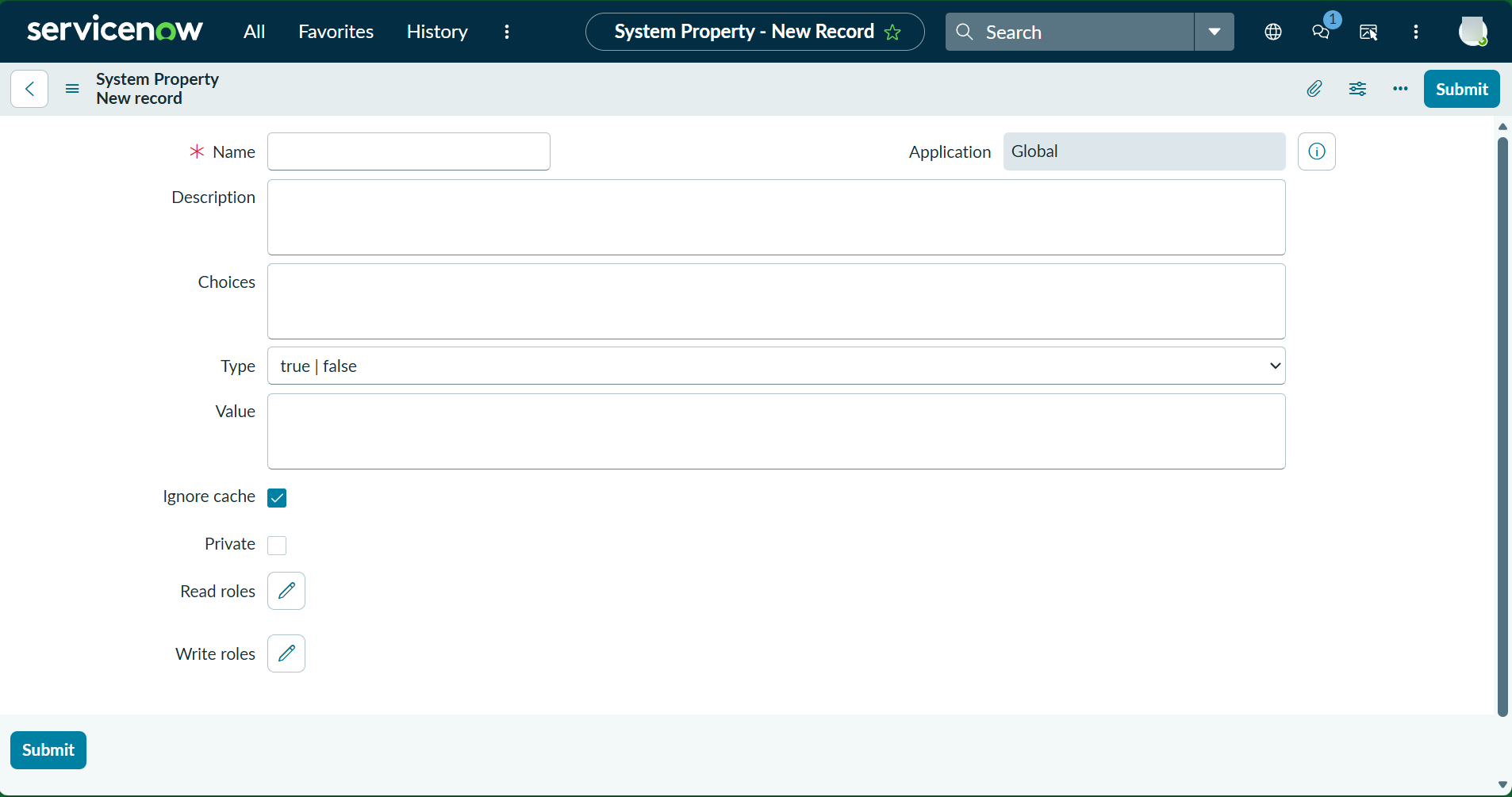Open navigation more options kebab menu
The image size is (1512, 797).
tap(507, 32)
